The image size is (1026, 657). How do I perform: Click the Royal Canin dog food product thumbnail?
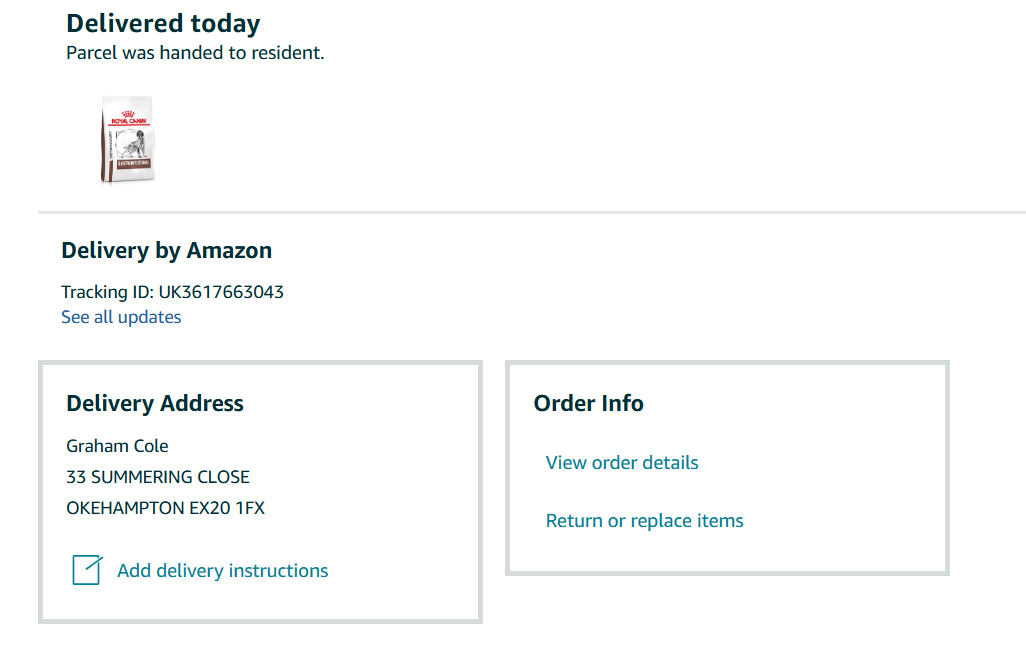point(128,139)
